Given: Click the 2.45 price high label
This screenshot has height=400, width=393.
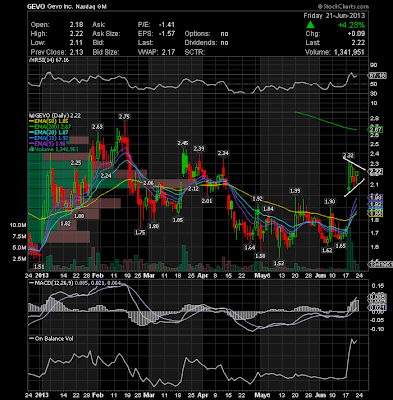Looking at the screenshot, I should (183, 143).
